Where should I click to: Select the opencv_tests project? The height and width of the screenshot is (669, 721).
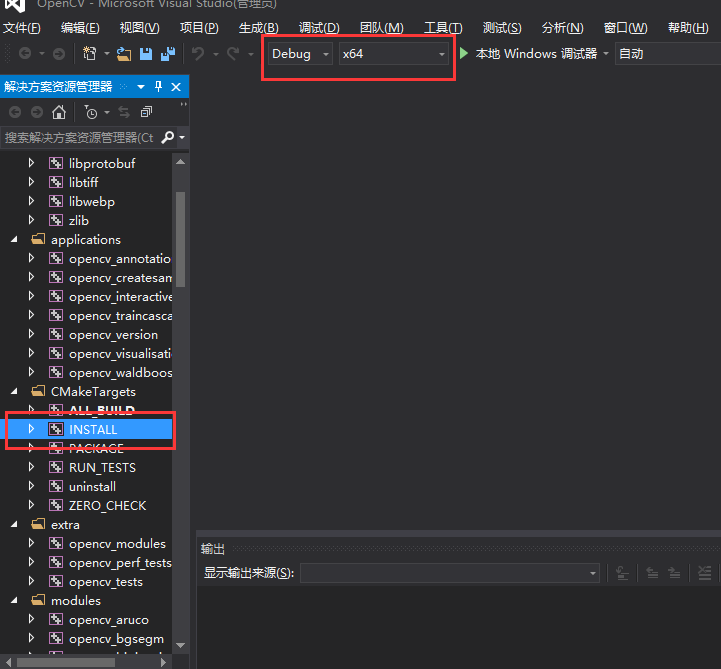click(106, 582)
